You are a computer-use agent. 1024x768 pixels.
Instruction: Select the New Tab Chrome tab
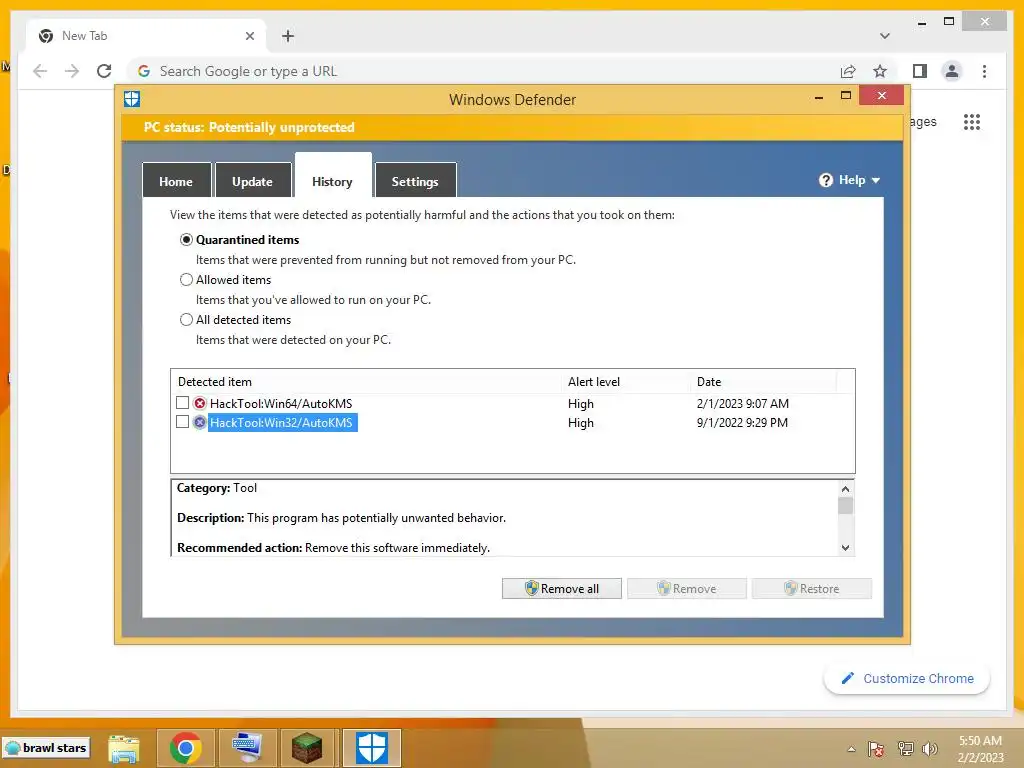coord(146,36)
